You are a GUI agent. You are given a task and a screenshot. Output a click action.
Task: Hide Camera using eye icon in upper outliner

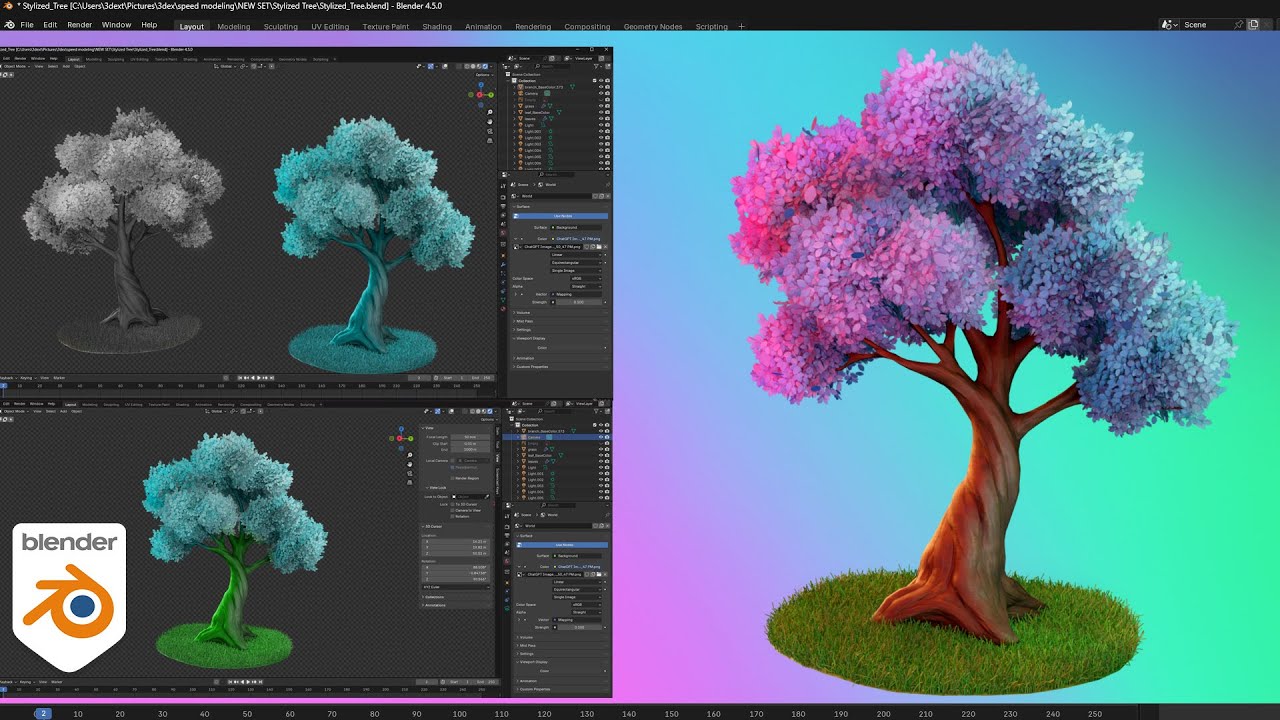(601, 93)
